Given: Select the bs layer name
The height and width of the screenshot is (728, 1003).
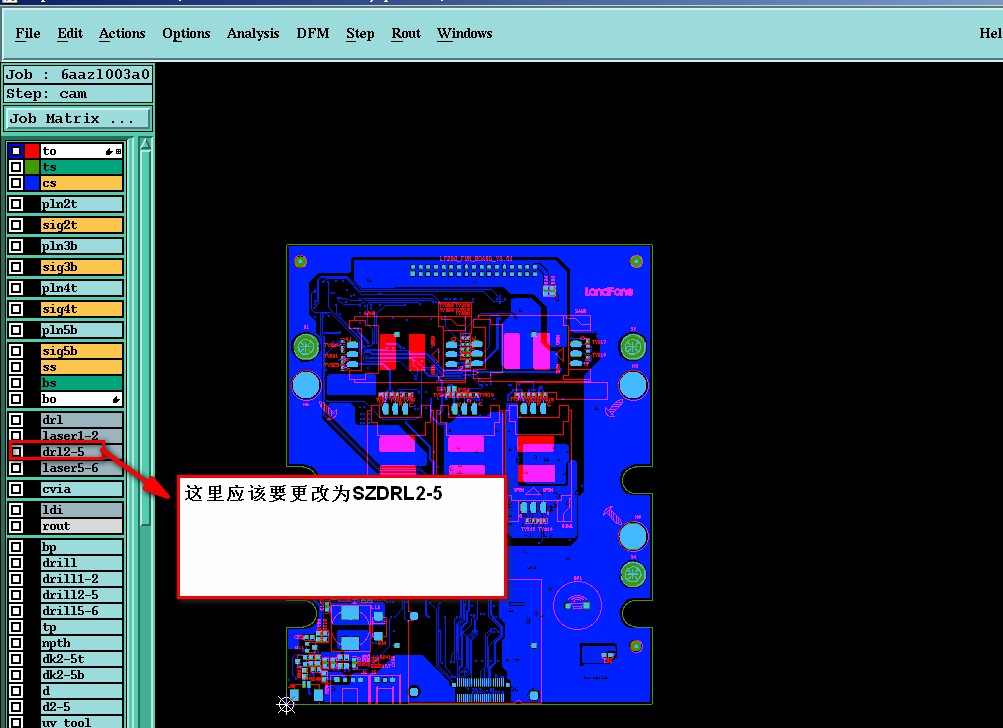Looking at the screenshot, I should [x=81, y=383].
